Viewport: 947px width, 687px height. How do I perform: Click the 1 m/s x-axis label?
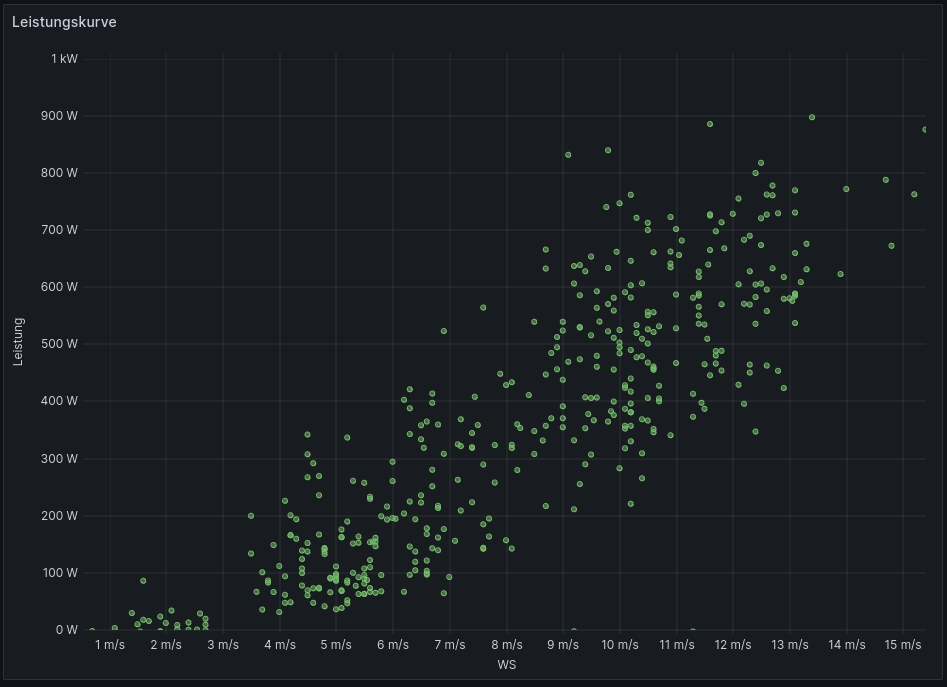click(110, 645)
